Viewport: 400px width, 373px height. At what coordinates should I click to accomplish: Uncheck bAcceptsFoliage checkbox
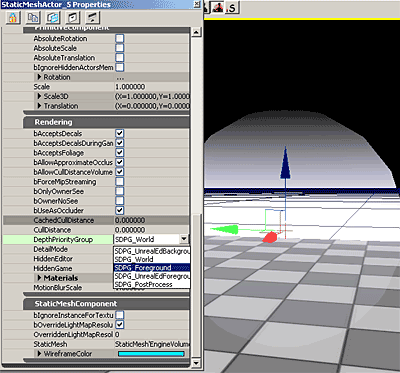coord(120,153)
